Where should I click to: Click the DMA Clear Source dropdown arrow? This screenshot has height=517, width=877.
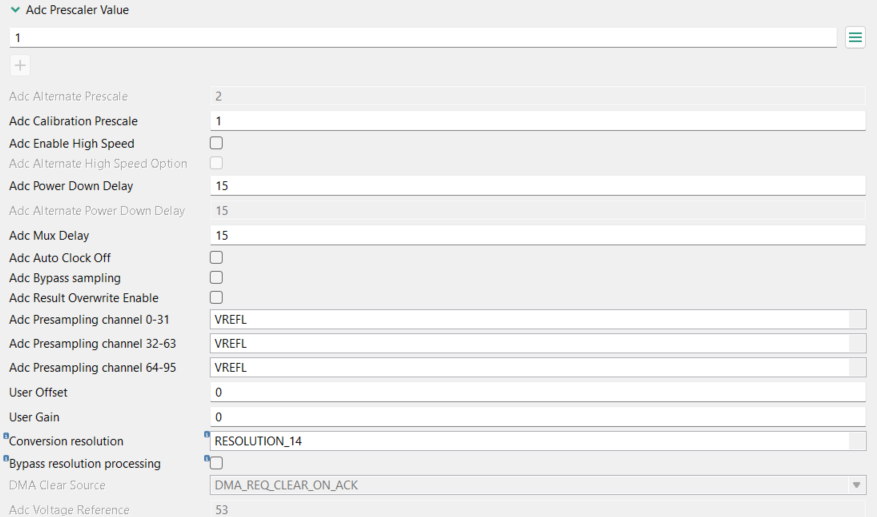click(x=856, y=486)
